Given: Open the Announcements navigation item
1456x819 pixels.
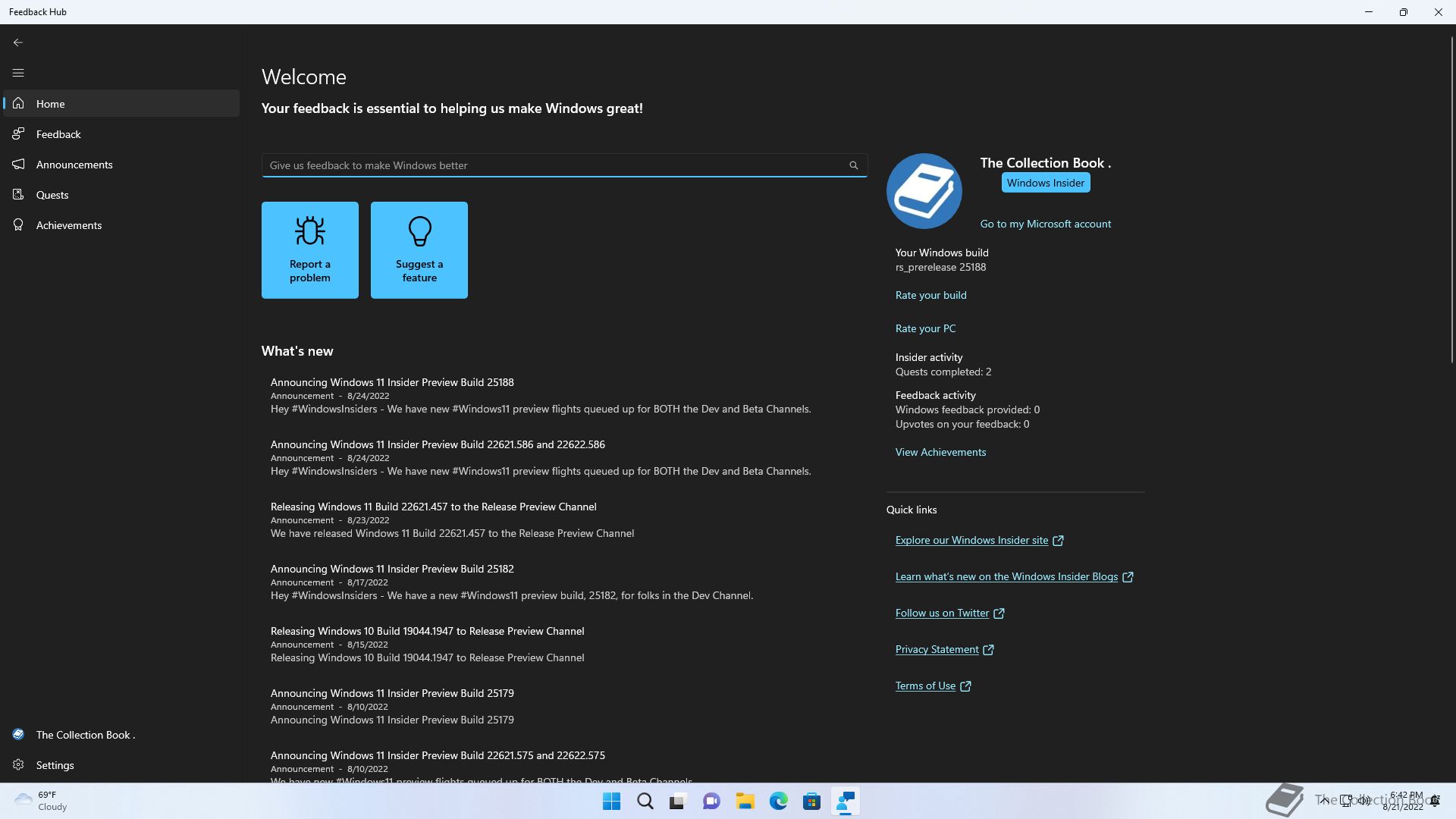Looking at the screenshot, I should pyautogui.click(x=121, y=165).
